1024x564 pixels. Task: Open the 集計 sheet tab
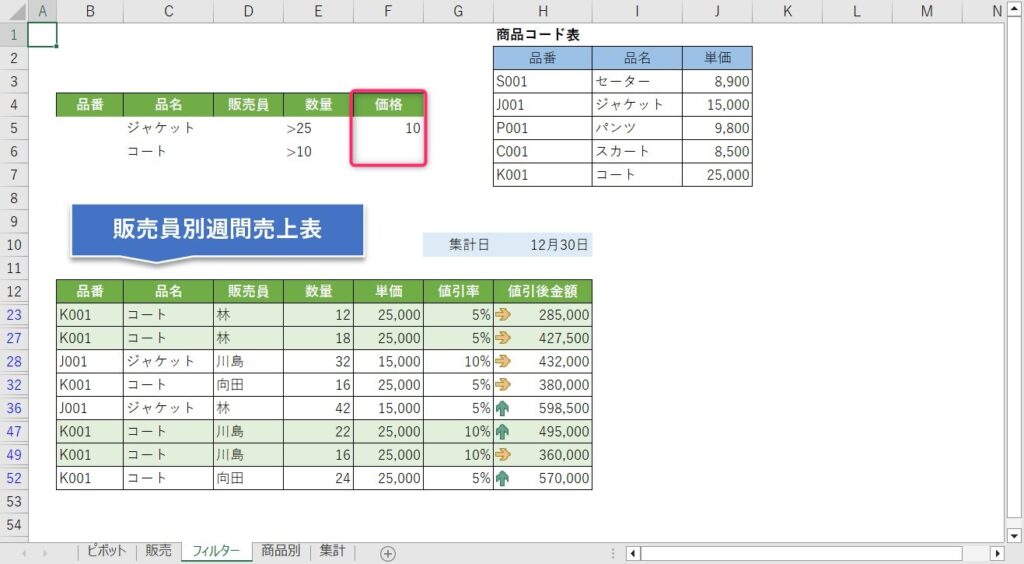click(332, 551)
